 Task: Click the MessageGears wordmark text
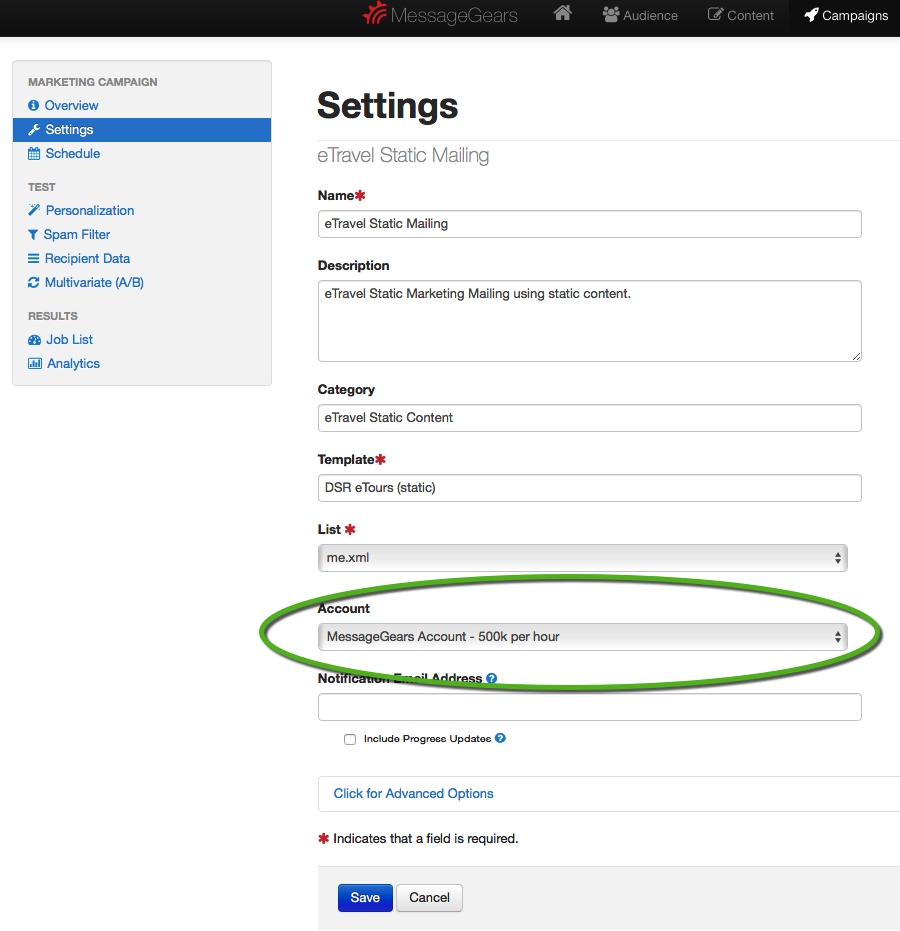(x=454, y=15)
